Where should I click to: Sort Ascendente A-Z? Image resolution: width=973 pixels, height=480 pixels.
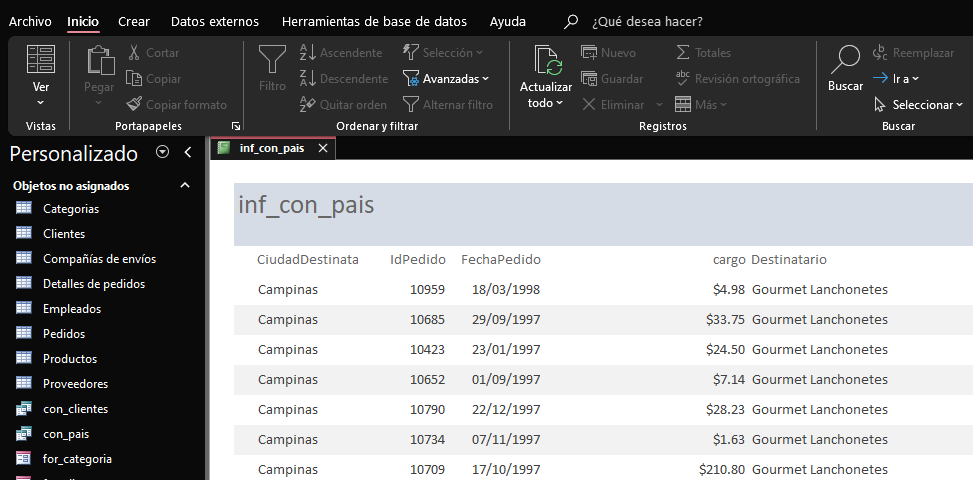[341, 53]
